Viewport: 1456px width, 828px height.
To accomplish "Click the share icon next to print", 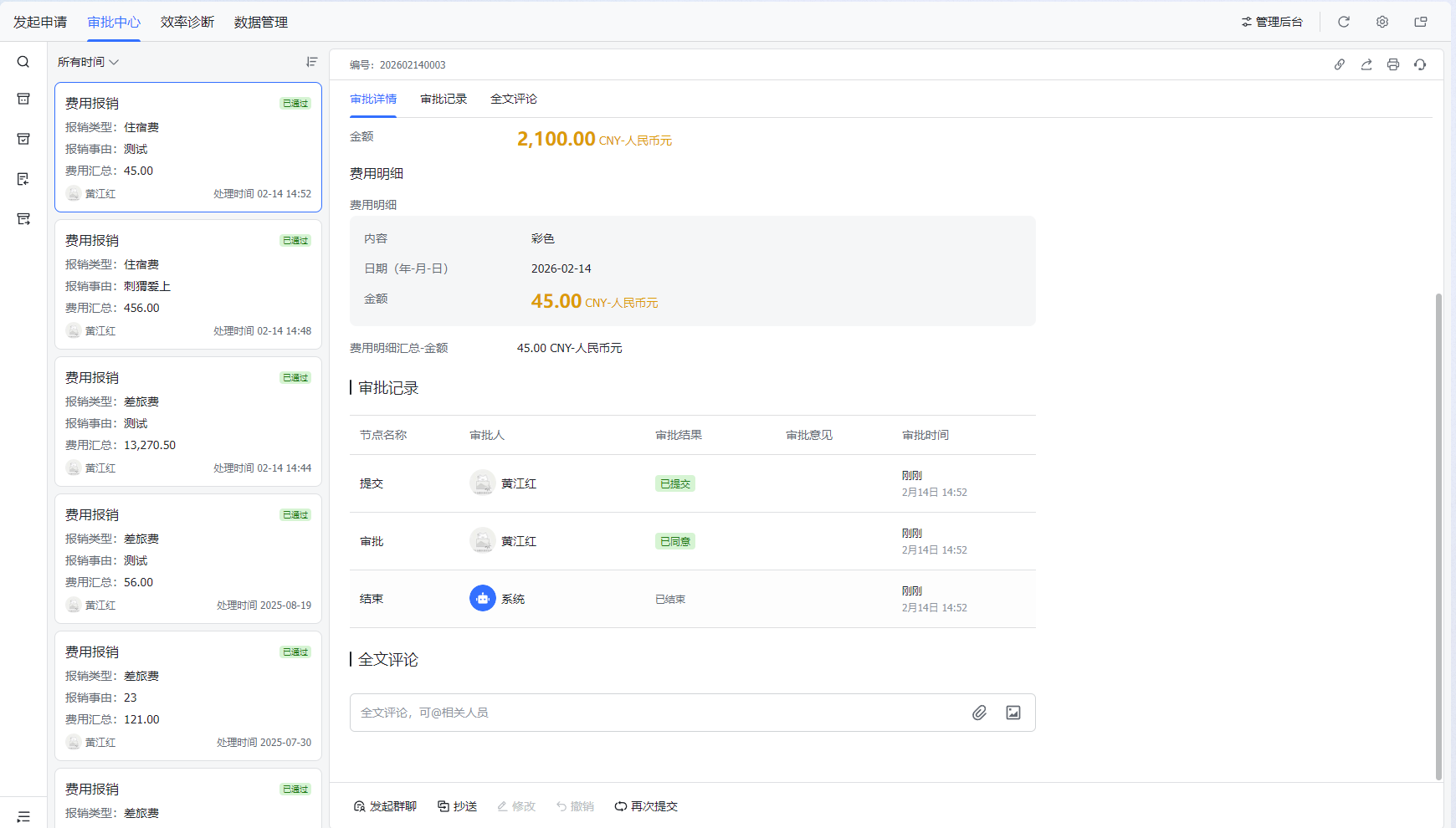I will [x=1366, y=64].
